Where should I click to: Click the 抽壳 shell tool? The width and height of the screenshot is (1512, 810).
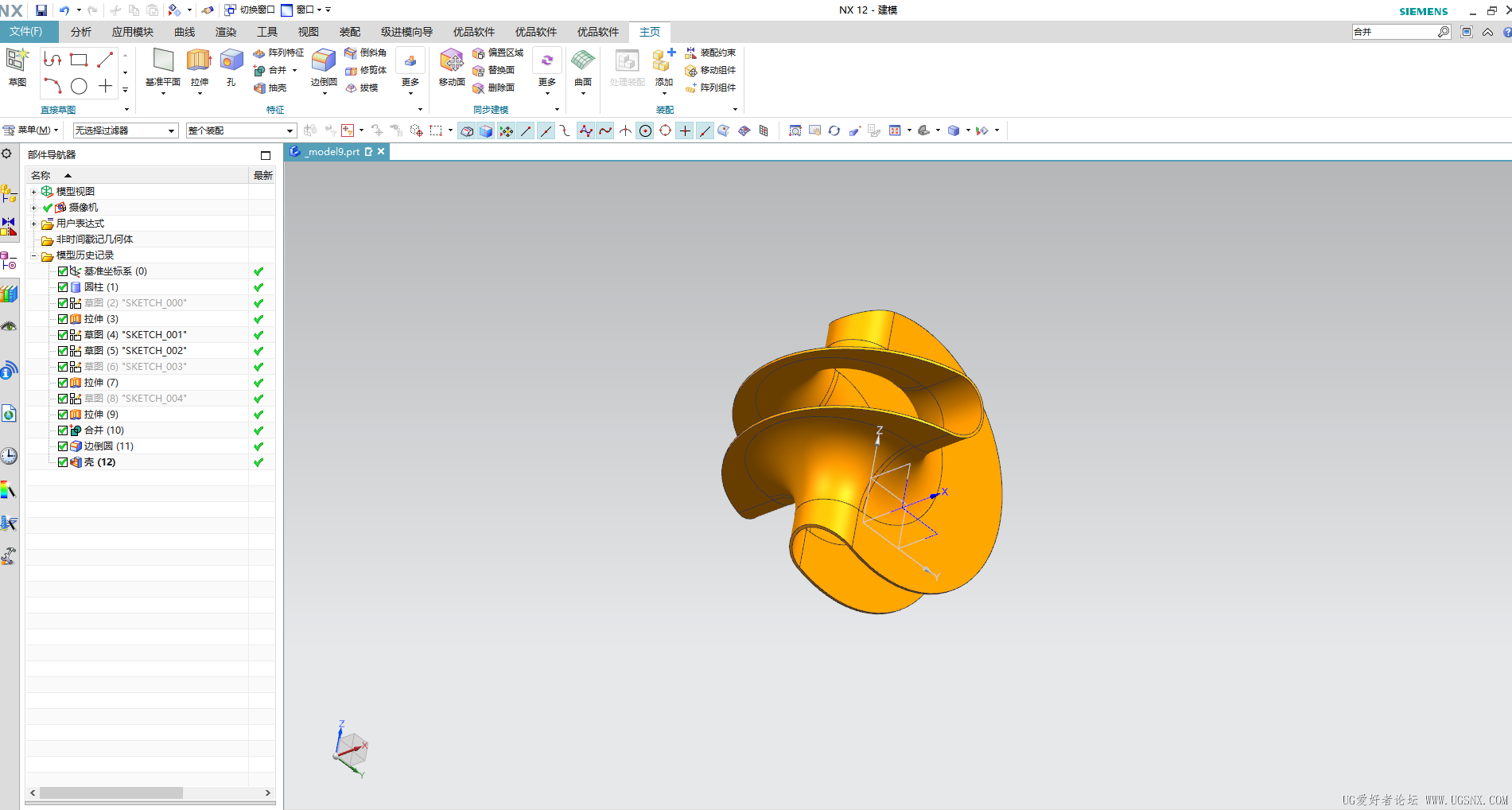click(270, 88)
